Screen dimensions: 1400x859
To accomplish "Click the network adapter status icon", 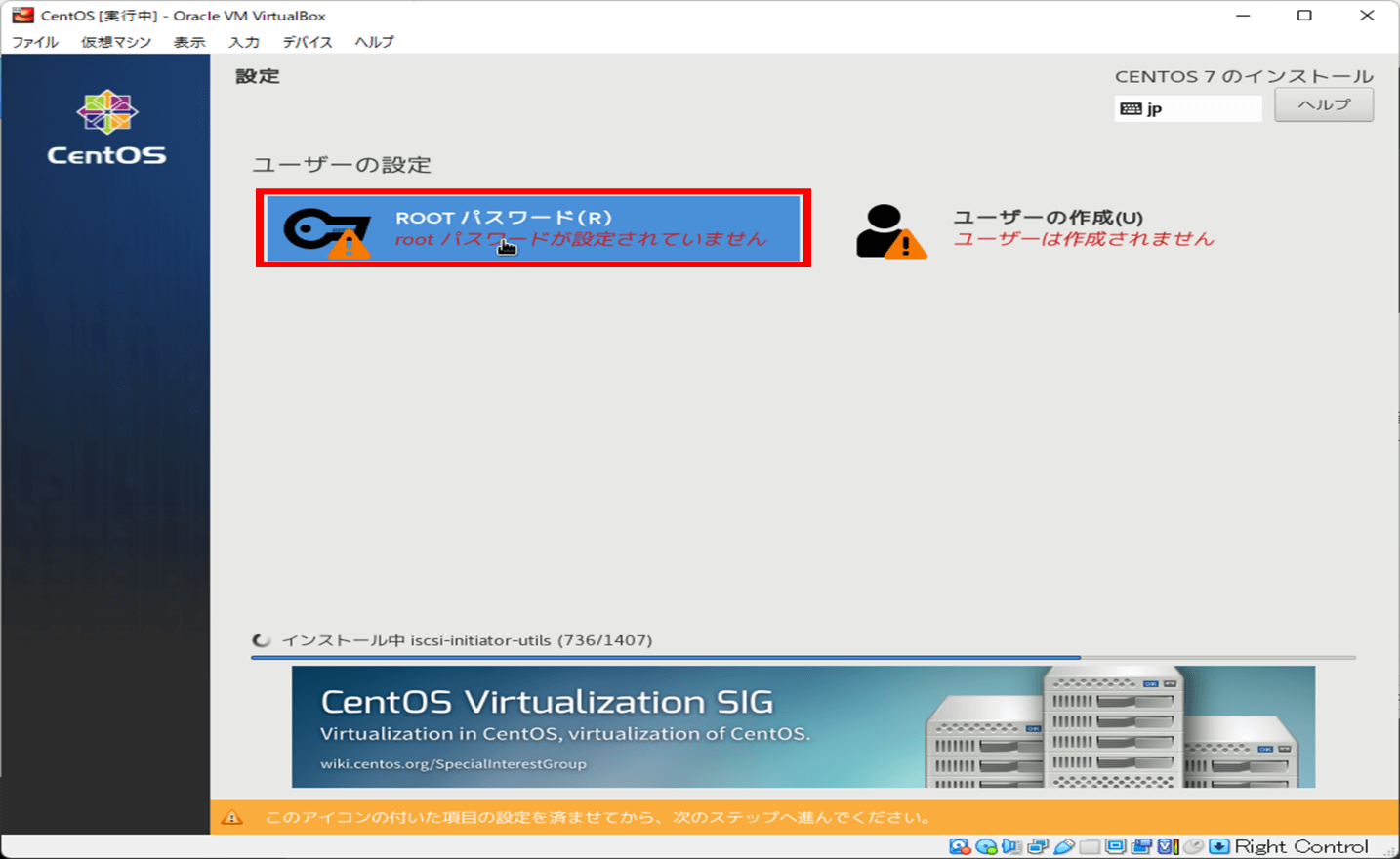I will pyautogui.click(x=1038, y=847).
